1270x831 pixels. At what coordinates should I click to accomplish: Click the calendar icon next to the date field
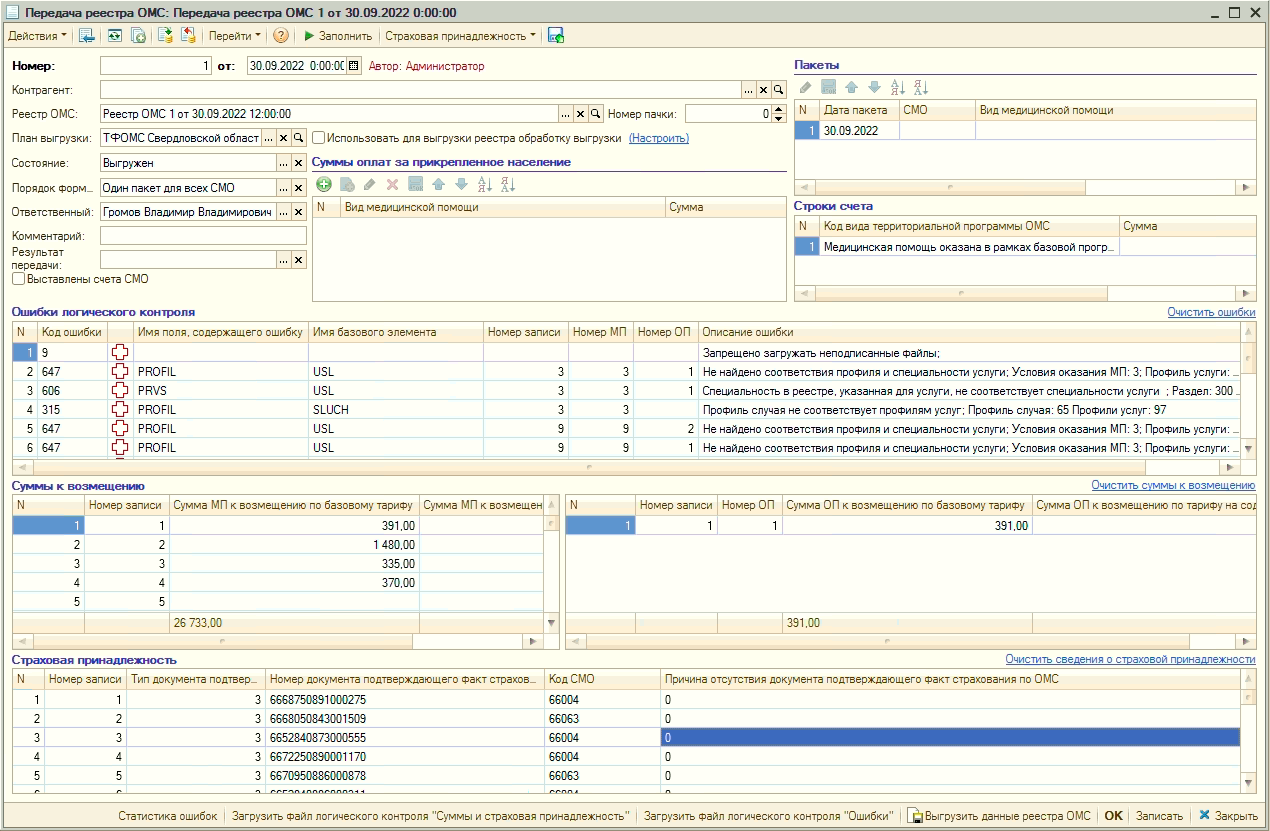(x=353, y=66)
